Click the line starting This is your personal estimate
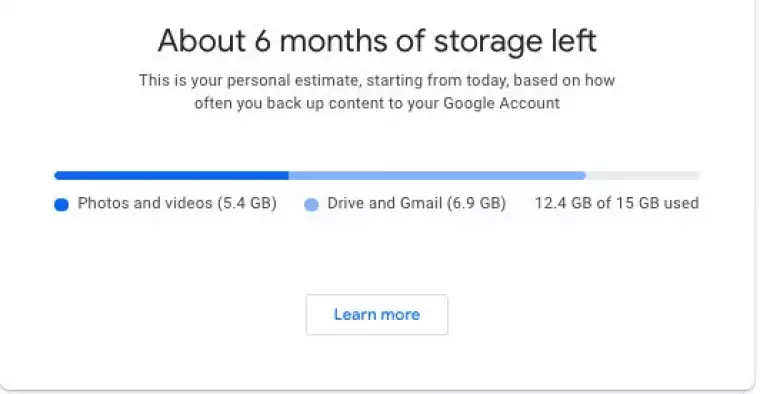The height and width of the screenshot is (394, 760). click(377, 80)
